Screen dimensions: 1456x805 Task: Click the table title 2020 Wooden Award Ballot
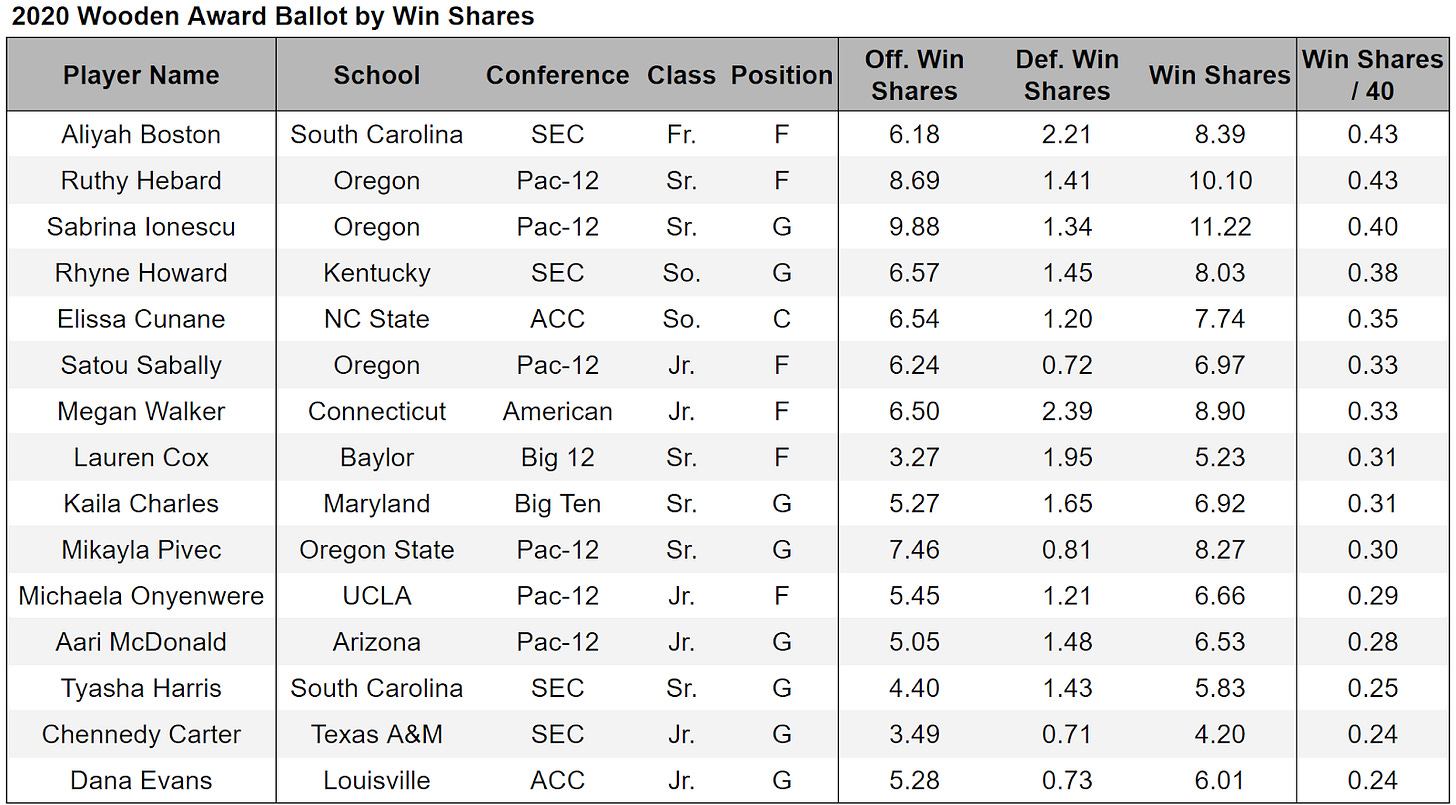click(273, 16)
